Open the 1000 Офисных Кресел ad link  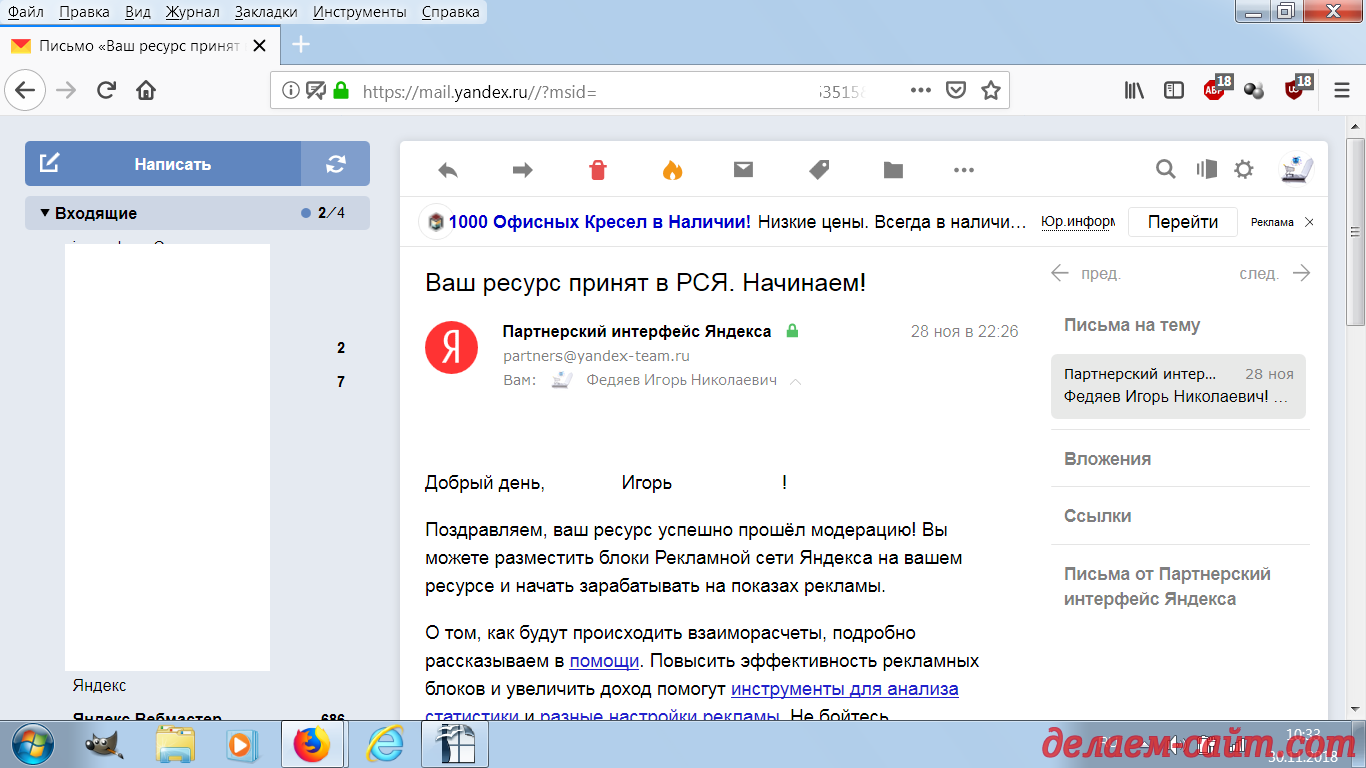(x=600, y=222)
